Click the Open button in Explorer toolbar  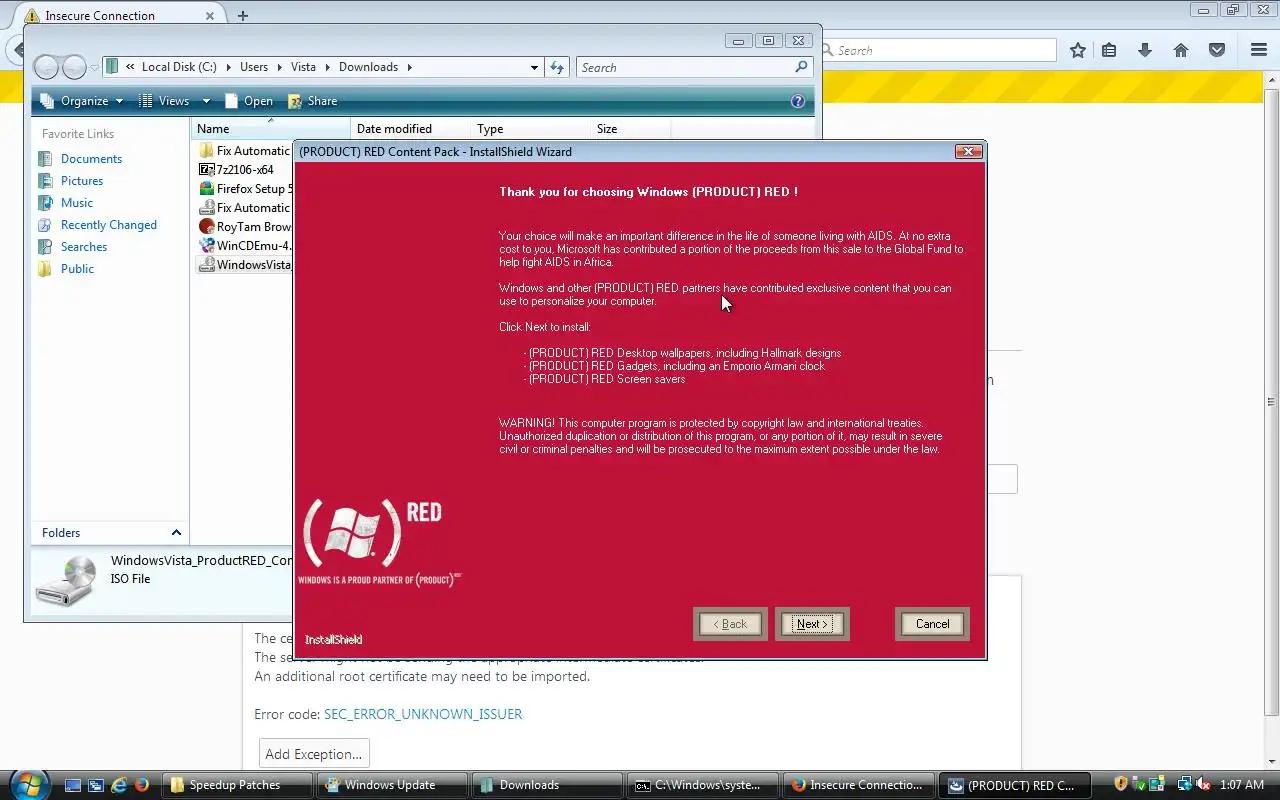(249, 101)
